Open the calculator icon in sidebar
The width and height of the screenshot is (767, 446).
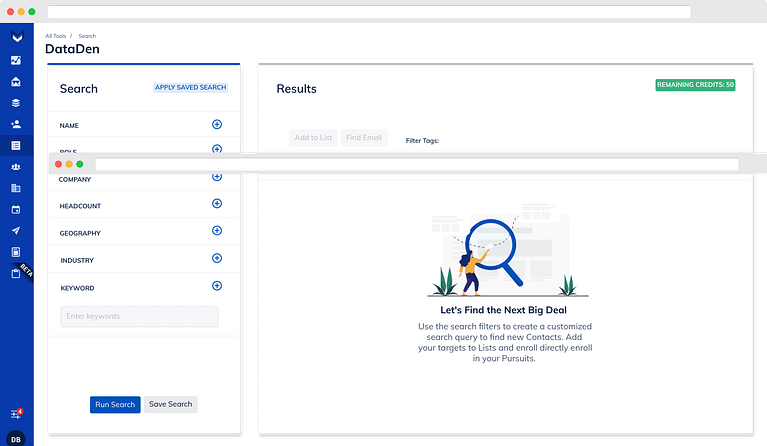16,252
